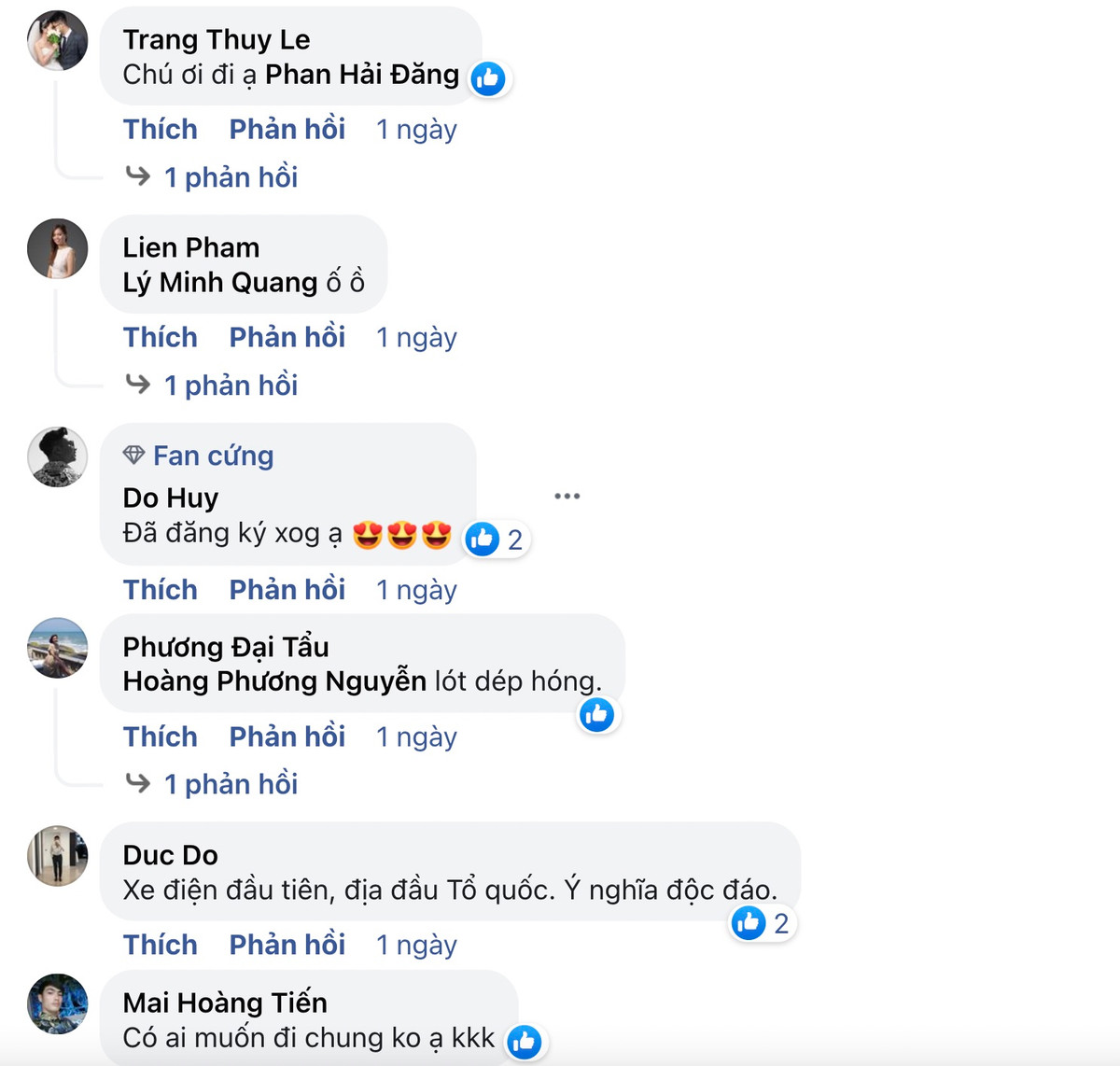Open the Hoàng Phương Nguyễn profile mention
1120x1066 pixels.
click(x=275, y=681)
